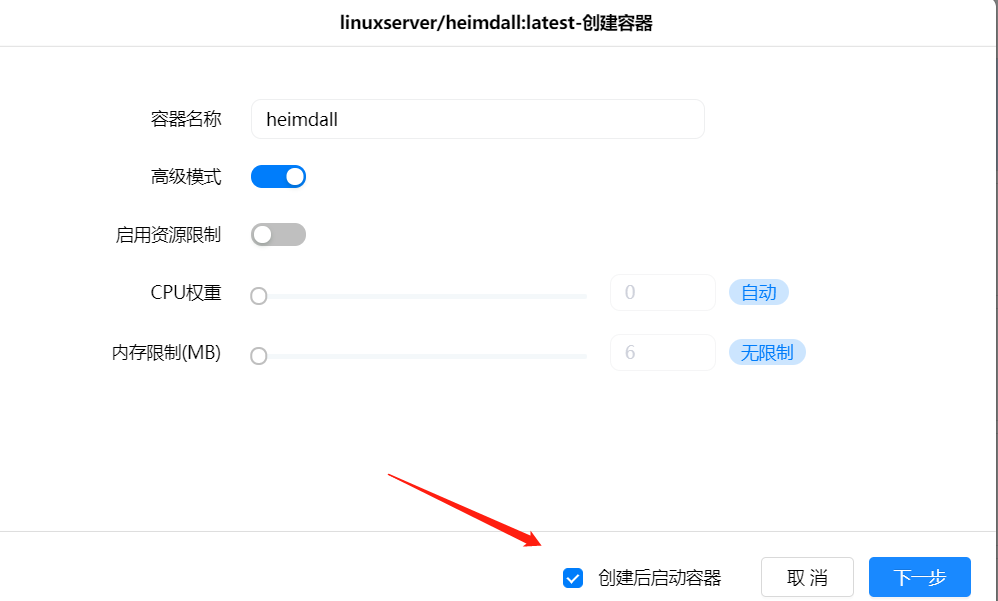Screen dimensions: 998x601
Task: Click the 创建后启动容器 label text
Action: pos(659,577)
